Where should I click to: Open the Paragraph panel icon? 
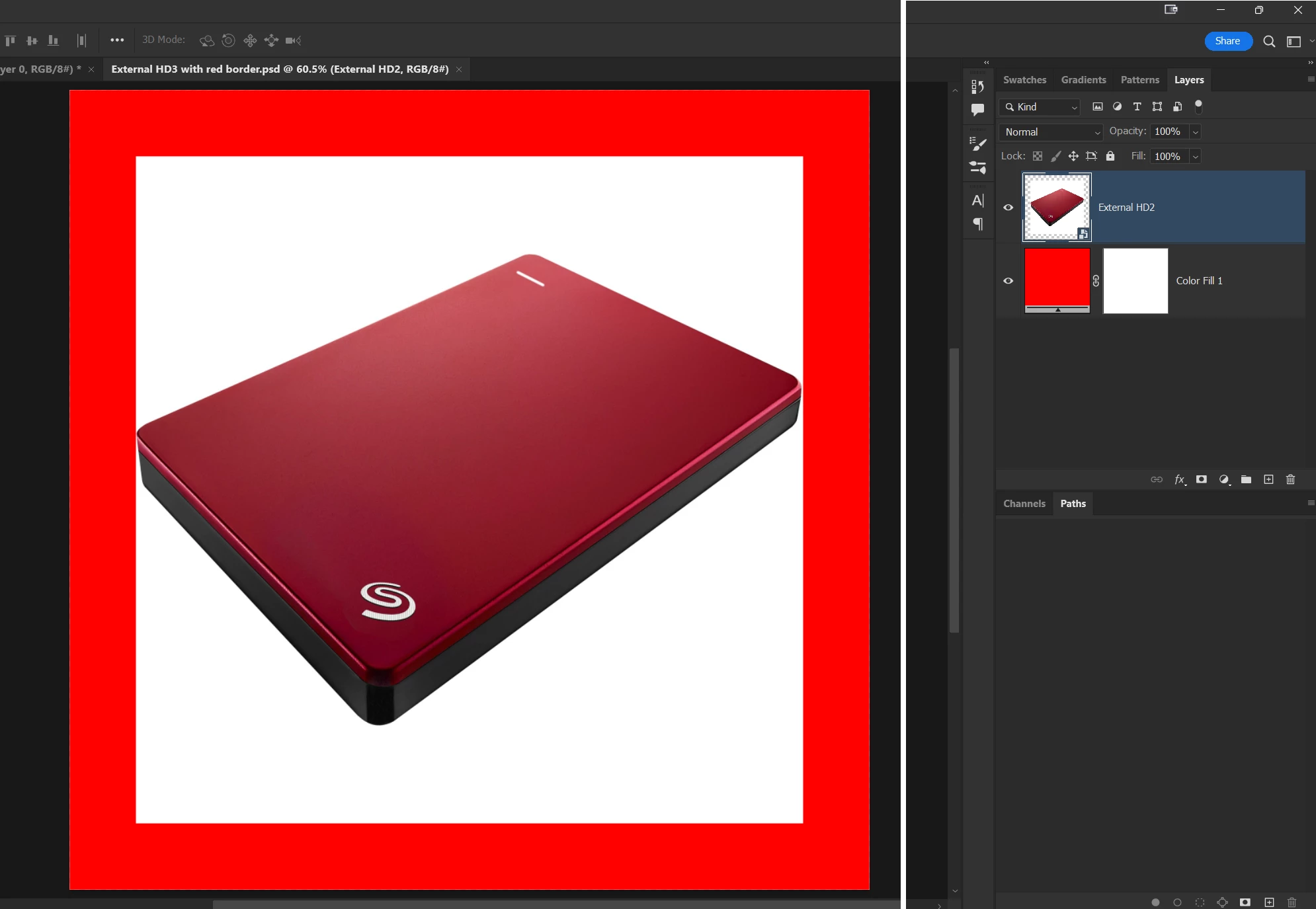point(977,224)
